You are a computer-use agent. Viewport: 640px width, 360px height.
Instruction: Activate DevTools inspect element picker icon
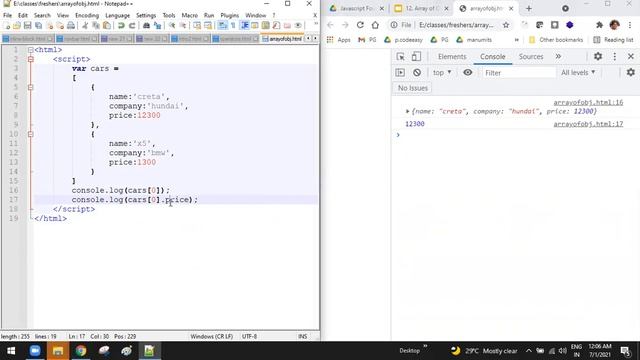coord(400,56)
